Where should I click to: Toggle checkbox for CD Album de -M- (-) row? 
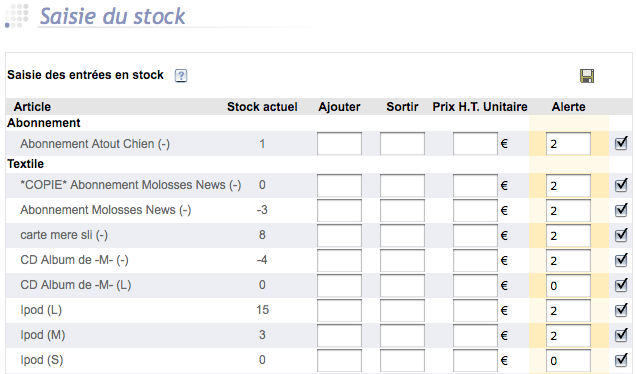621,260
